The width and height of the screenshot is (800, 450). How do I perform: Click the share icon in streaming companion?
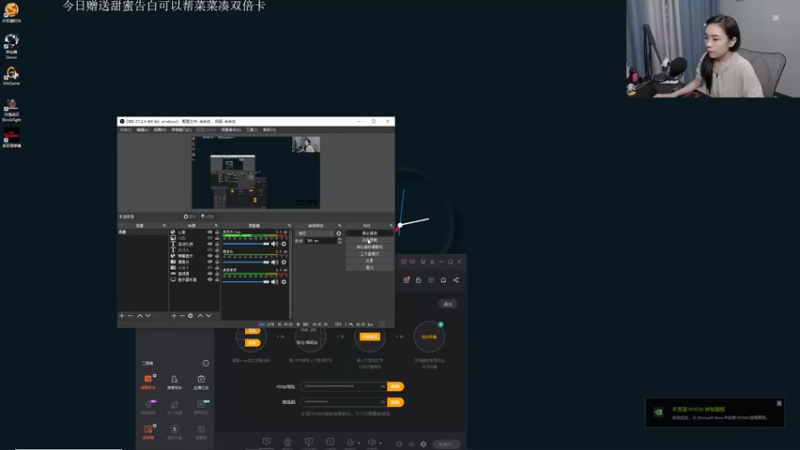click(x=456, y=280)
